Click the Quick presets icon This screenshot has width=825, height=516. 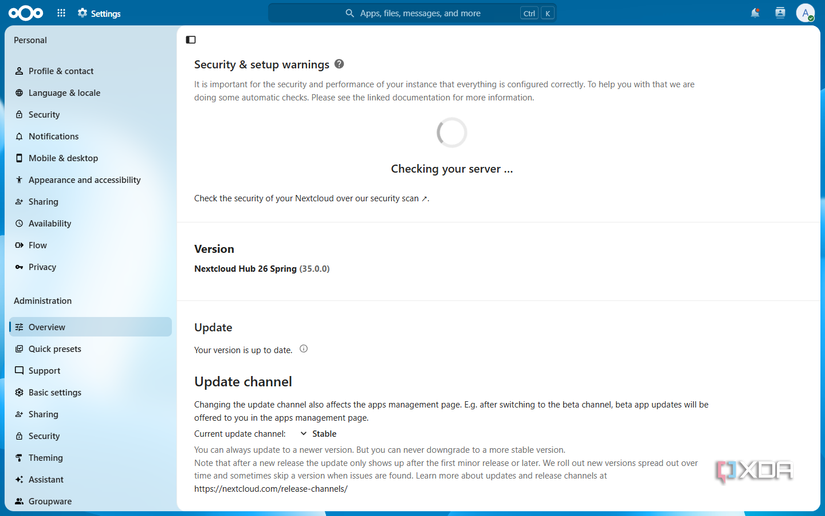coord(19,349)
